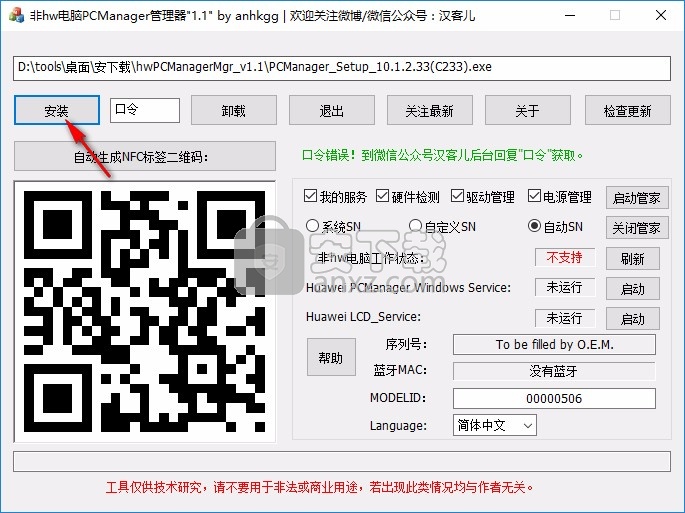The height and width of the screenshot is (513, 685).
Task: Open 关注最新 for latest updates
Action: (429, 111)
